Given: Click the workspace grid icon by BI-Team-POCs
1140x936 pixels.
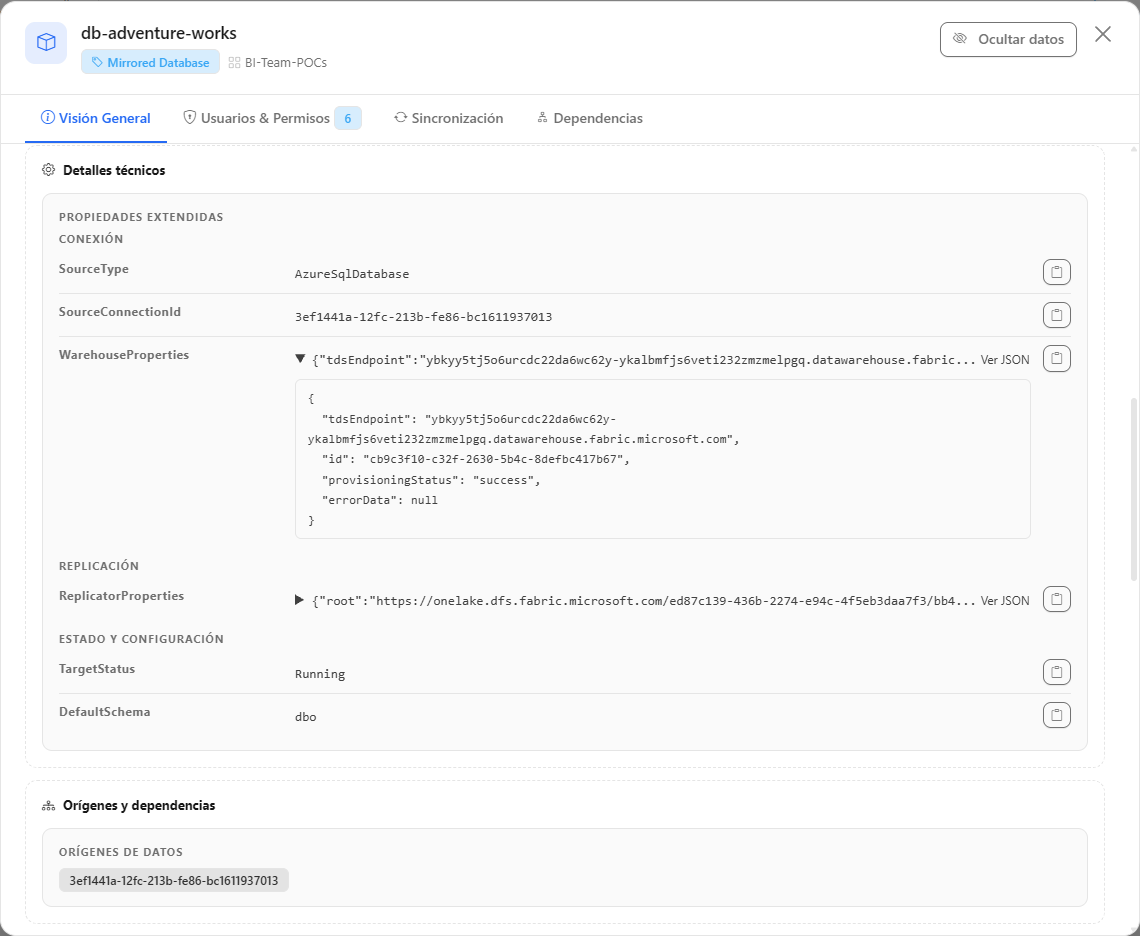Looking at the screenshot, I should coord(234,63).
